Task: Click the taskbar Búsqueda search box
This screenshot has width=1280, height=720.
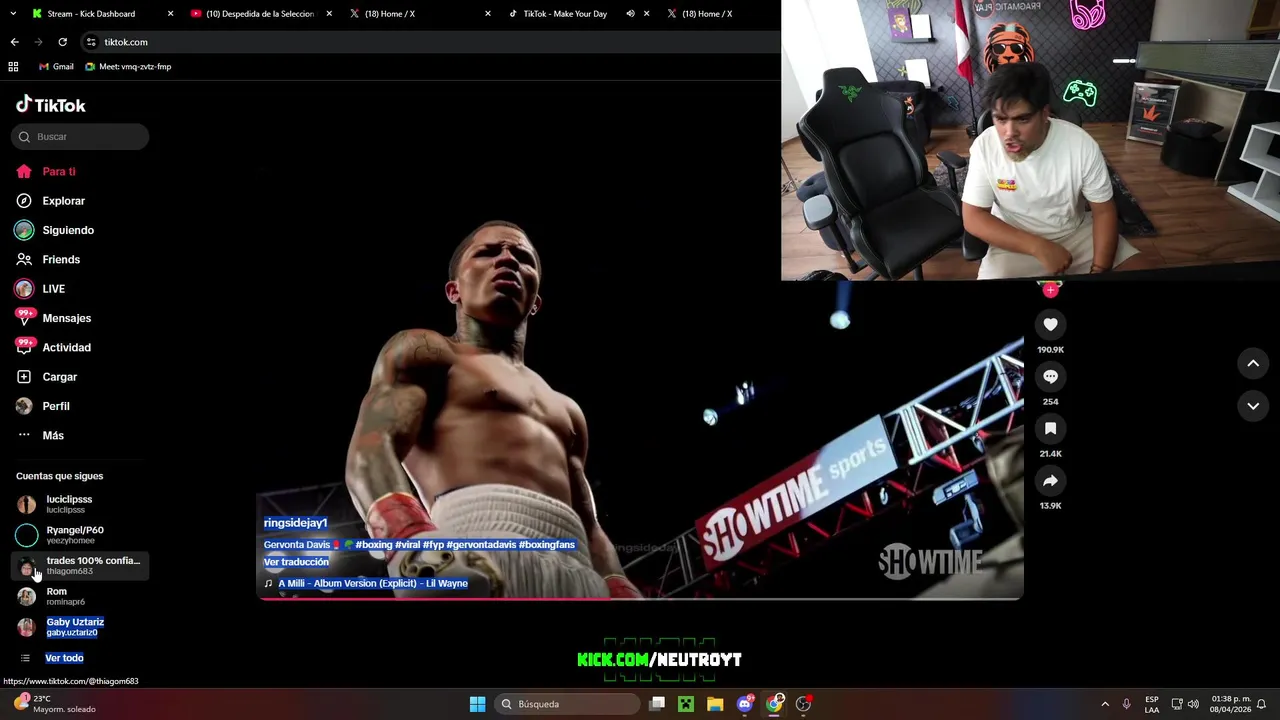Action: tap(568, 704)
